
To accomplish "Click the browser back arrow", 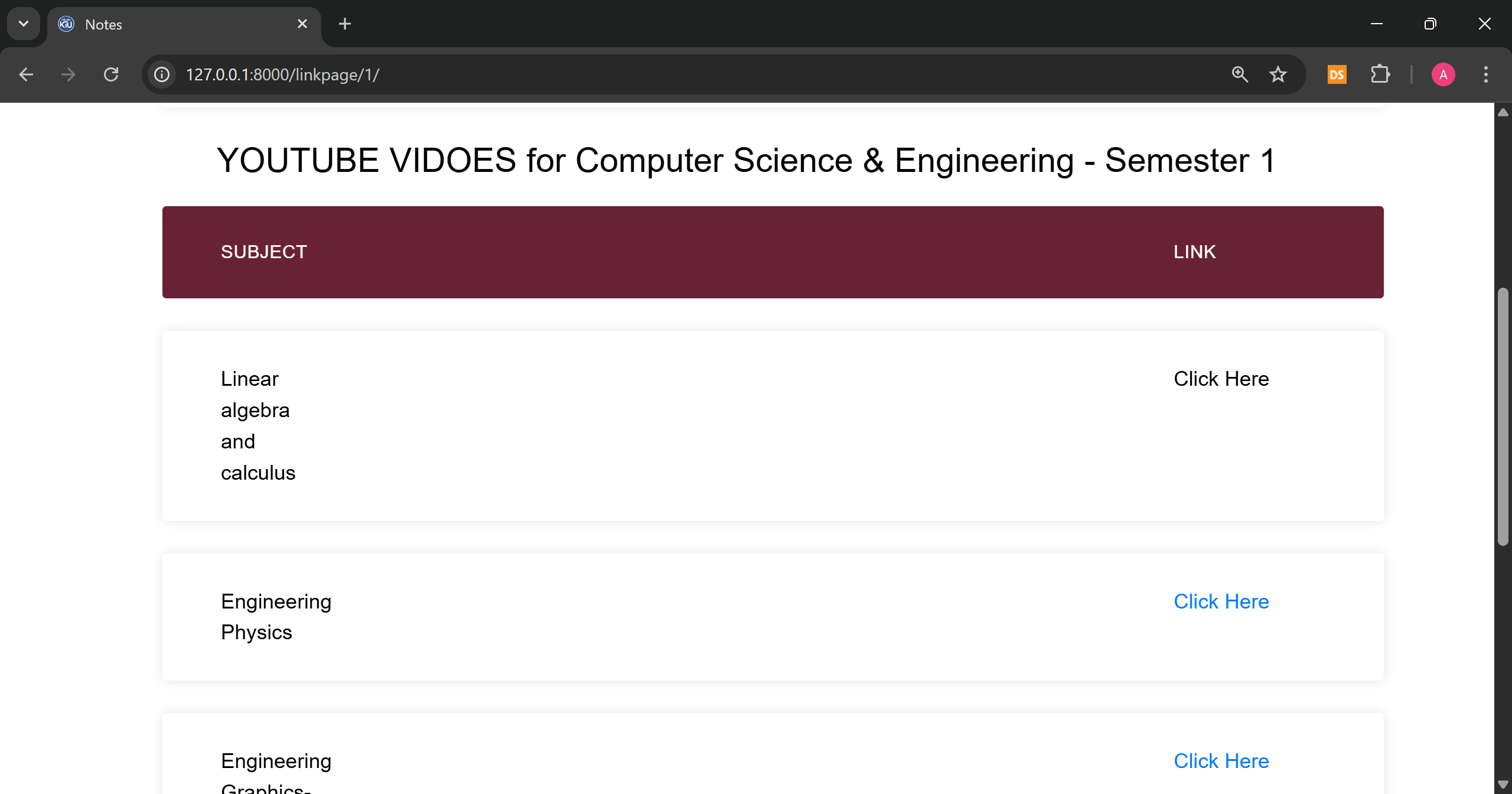I will click(26, 74).
